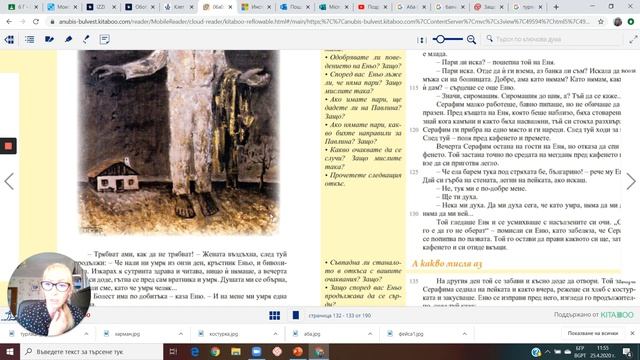Click 'Показване на всички' downloads button

[593, 333]
